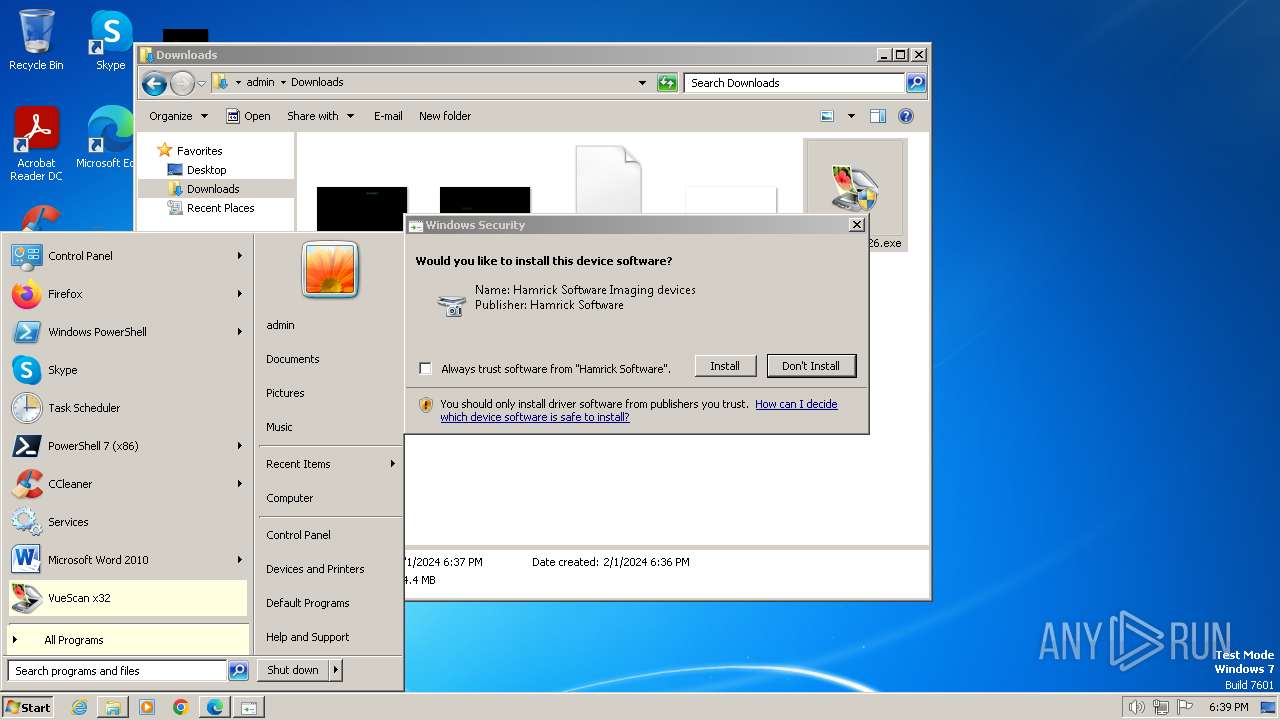This screenshot has width=1280, height=720.
Task: Click Edge taskbar icon
Action: click(x=215, y=707)
